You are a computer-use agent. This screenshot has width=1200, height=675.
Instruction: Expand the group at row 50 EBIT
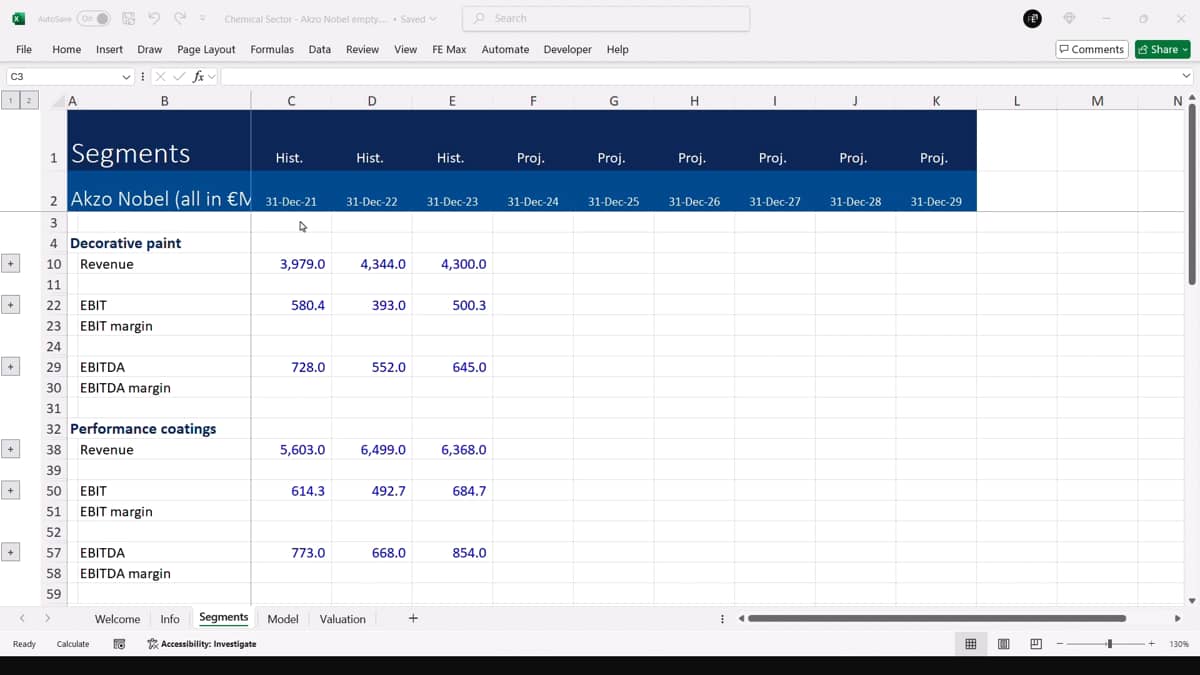pos(11,491)
